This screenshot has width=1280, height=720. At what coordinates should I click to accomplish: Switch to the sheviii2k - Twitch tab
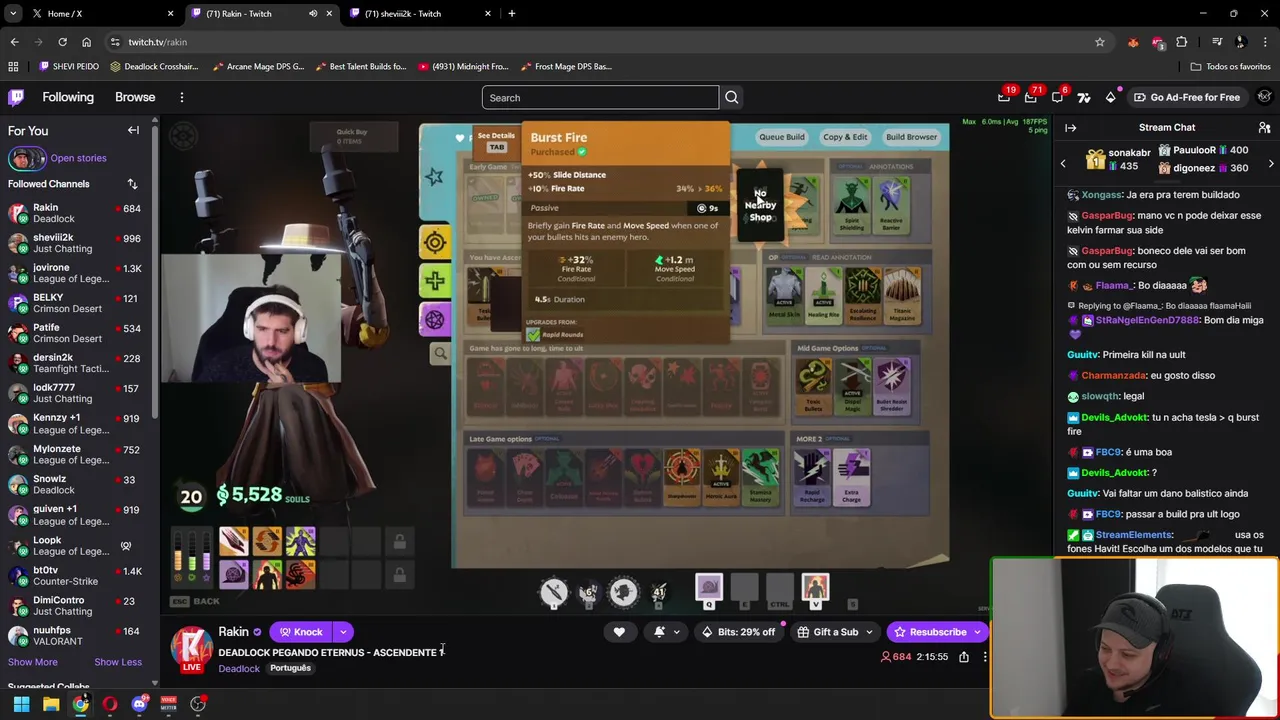418,14
